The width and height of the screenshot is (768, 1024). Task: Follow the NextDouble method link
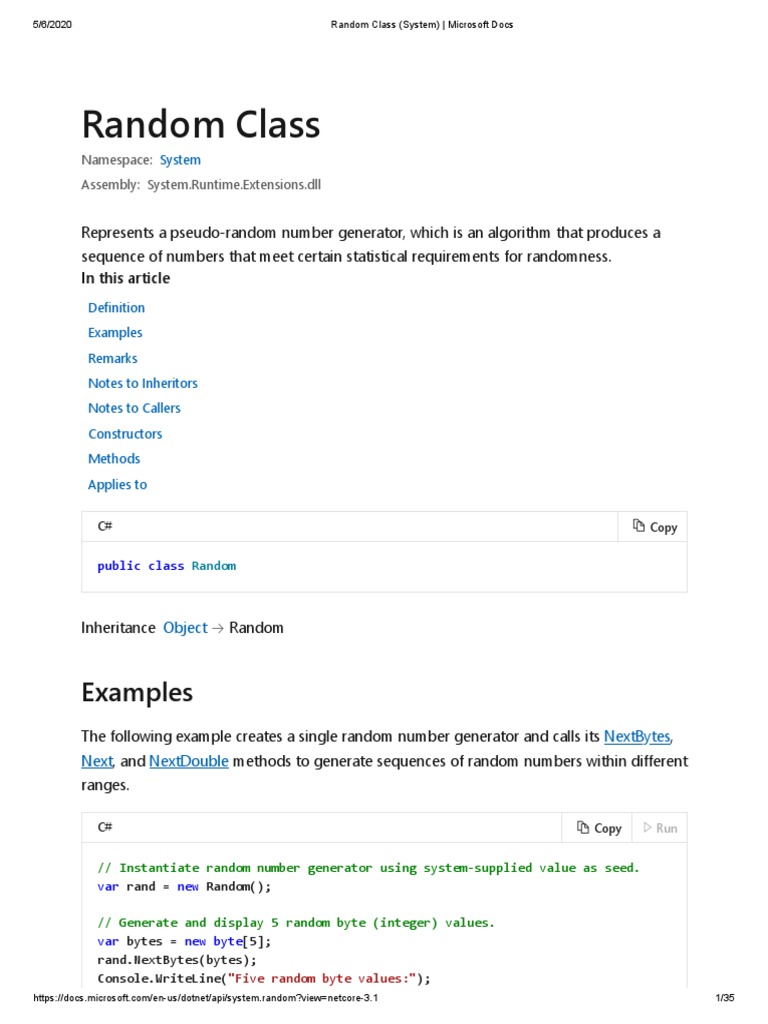pos(189,762)
